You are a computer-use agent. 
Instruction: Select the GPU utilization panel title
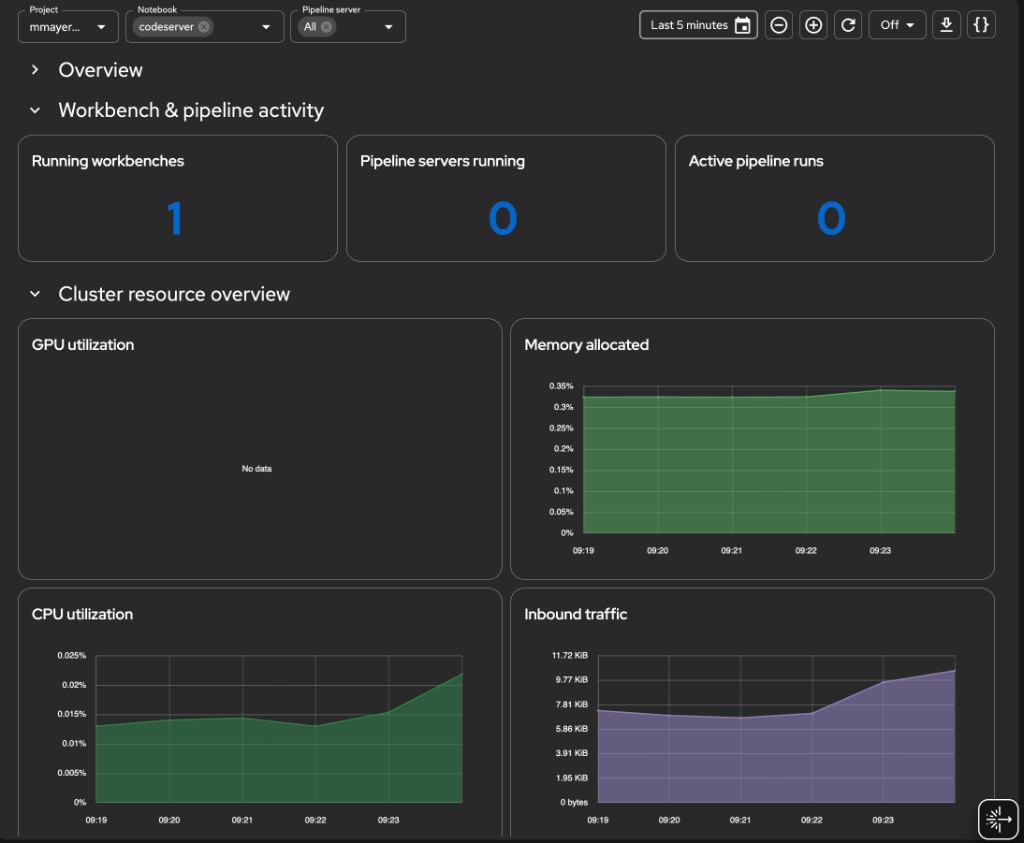tap(83, 344)
